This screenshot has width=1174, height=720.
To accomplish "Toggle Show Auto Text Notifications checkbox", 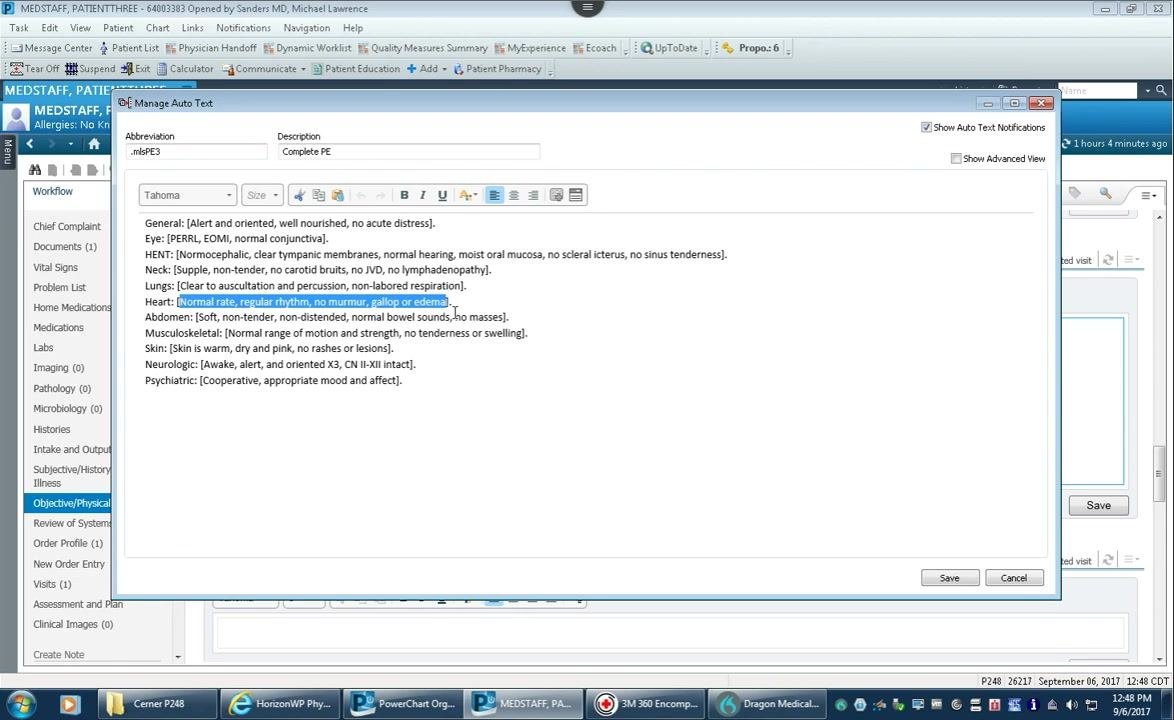I will click(x=926, y=127).
